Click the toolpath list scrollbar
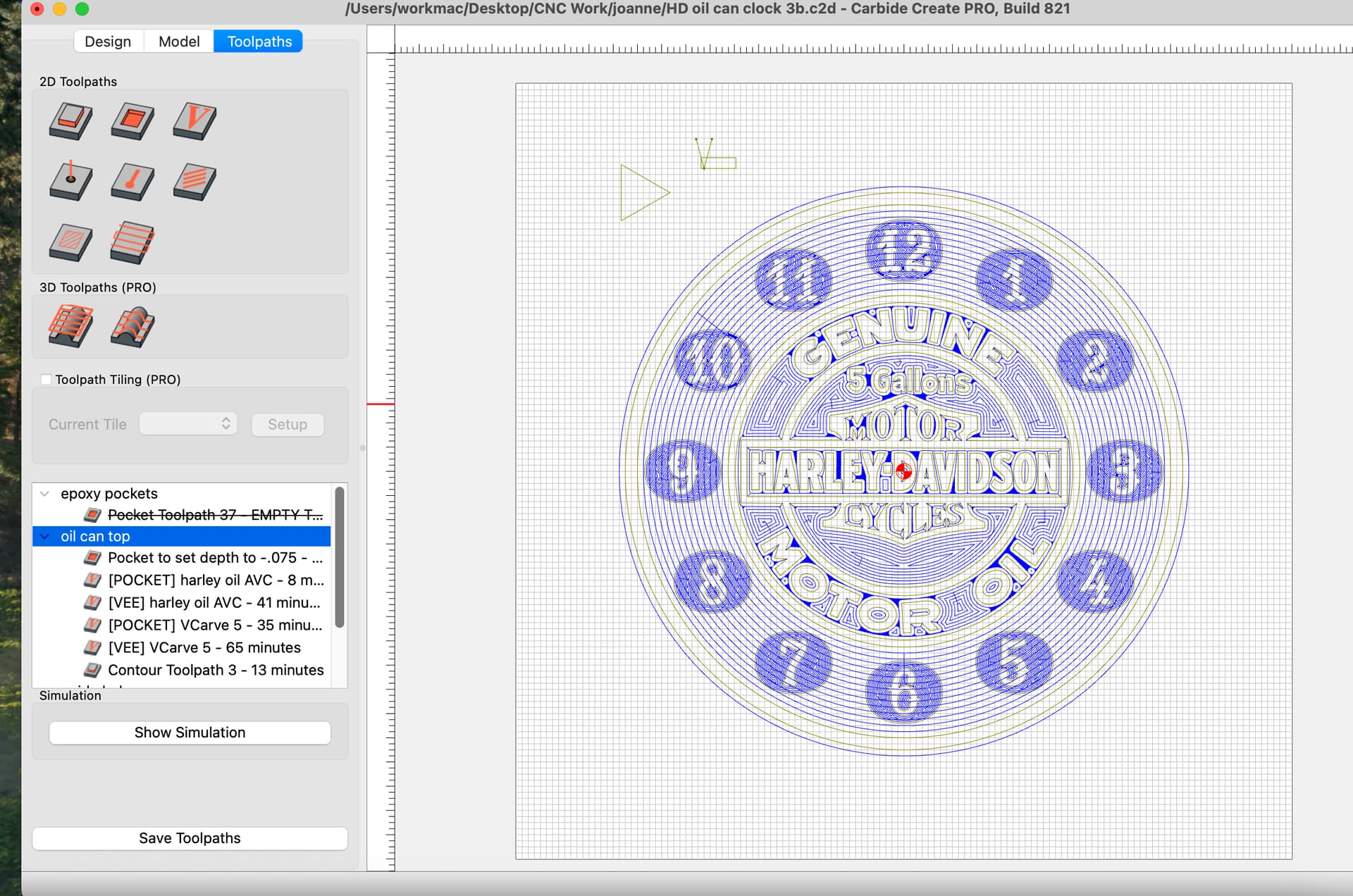 click(x=340, y=556)
